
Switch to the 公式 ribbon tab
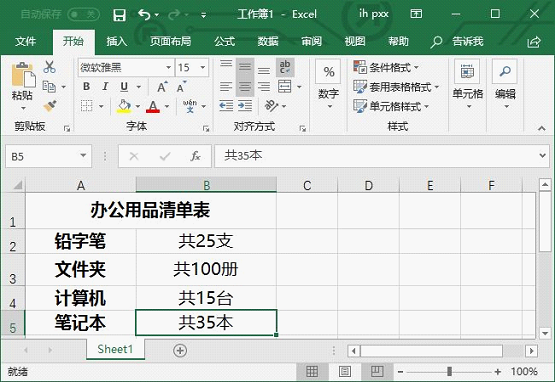[224, 41]
